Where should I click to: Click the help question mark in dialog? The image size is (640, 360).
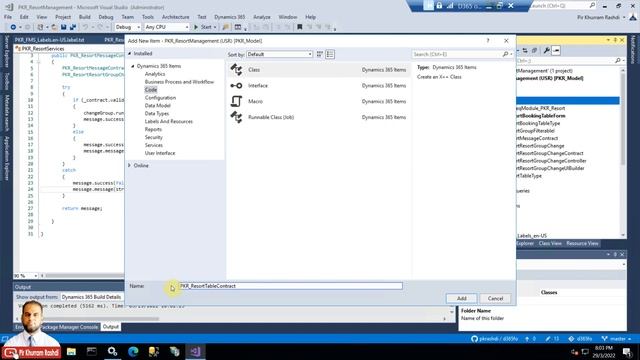coord(487,41)
